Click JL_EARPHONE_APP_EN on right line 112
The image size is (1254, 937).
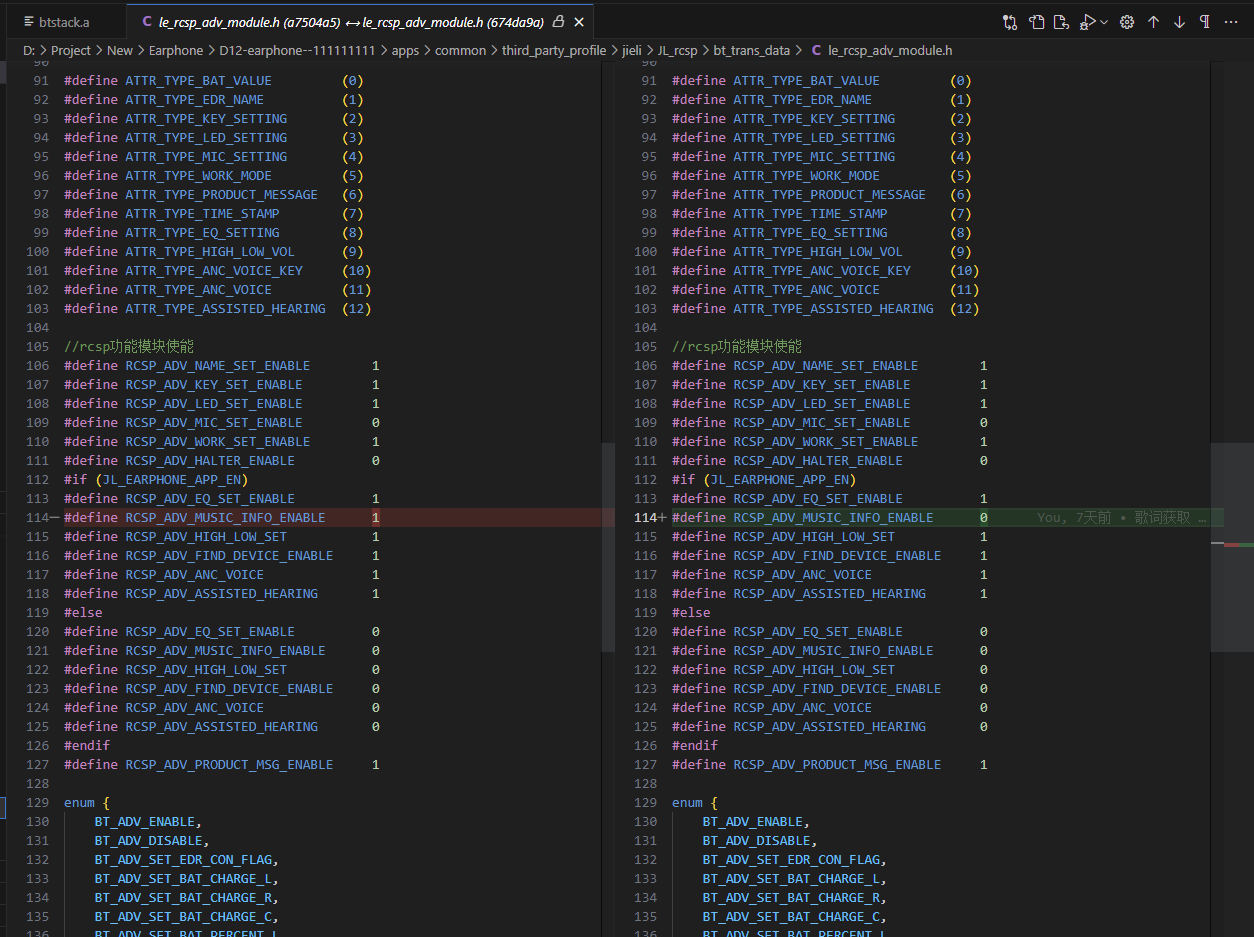[x=779, y=480]
